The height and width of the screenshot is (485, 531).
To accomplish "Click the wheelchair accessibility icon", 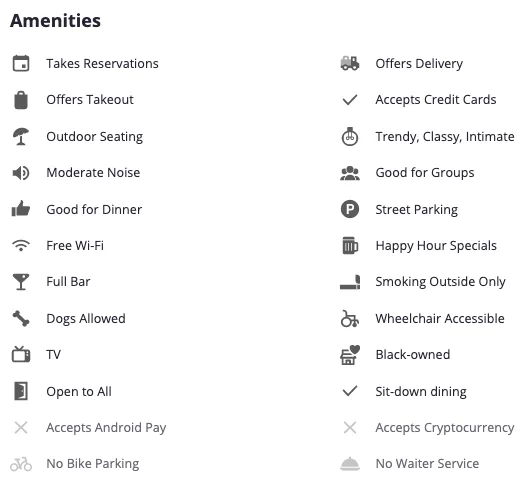I will coord(350,319).
